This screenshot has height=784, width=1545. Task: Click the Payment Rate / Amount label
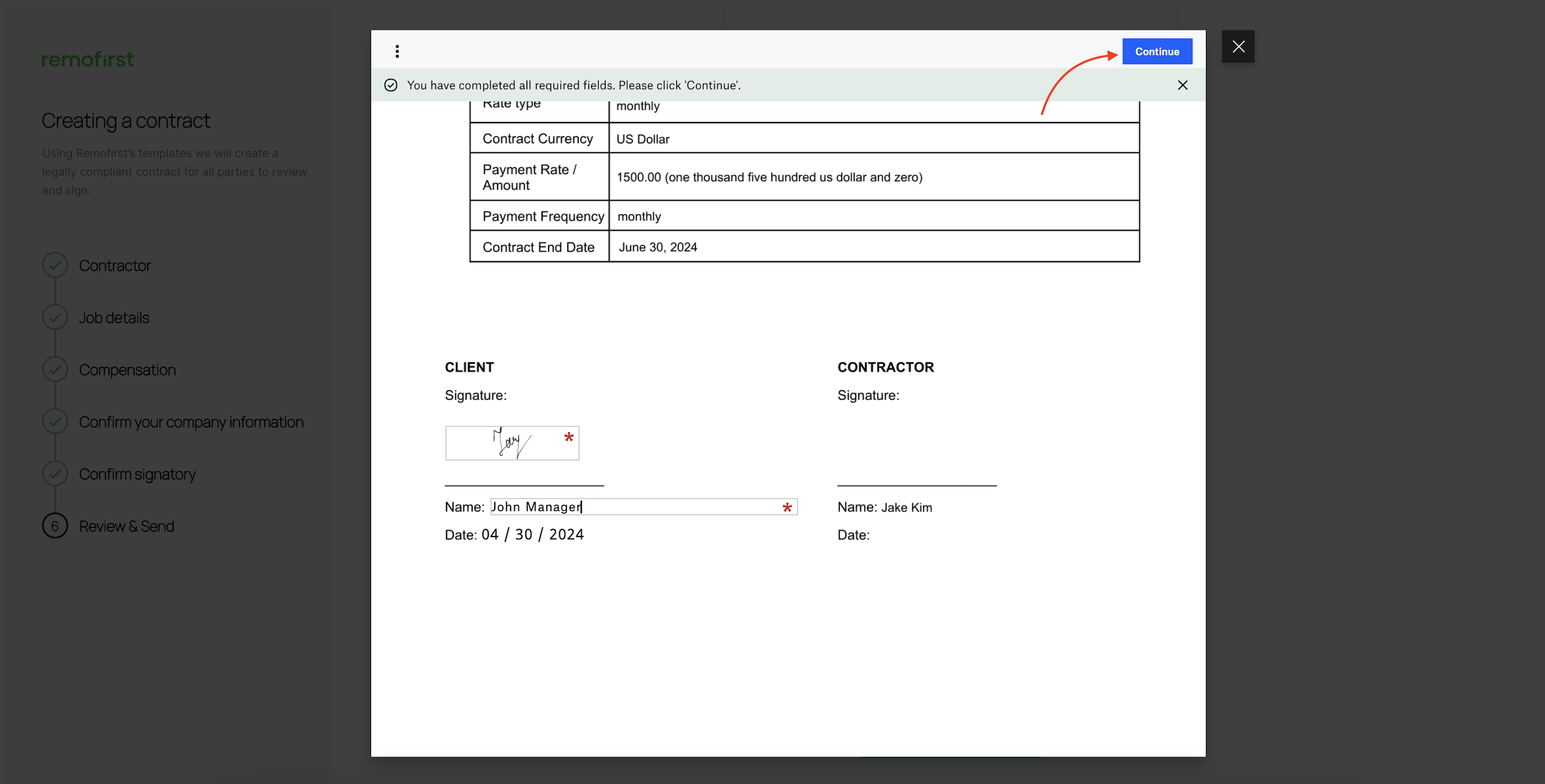(529, 178)
